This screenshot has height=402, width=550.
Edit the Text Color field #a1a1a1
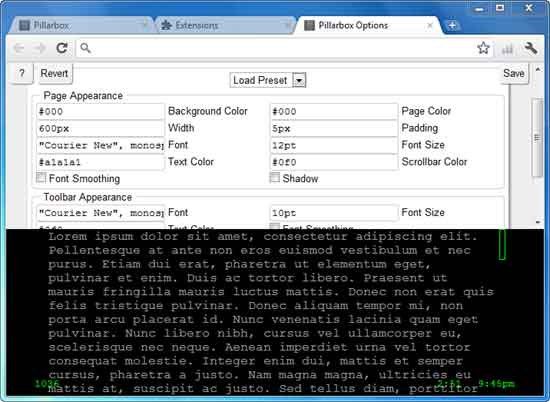point(100,162)
